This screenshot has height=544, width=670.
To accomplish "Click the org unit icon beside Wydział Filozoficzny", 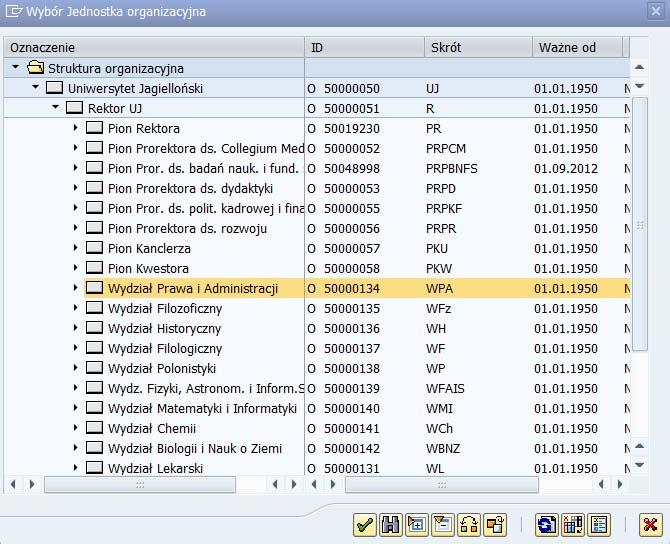I will coord(94,308).
